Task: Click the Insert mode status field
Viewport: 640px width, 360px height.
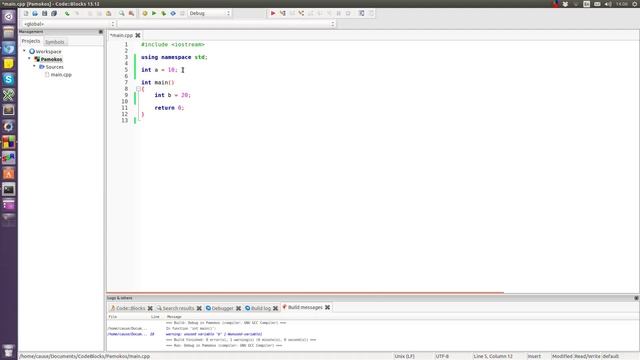Action: coord(534,356)
